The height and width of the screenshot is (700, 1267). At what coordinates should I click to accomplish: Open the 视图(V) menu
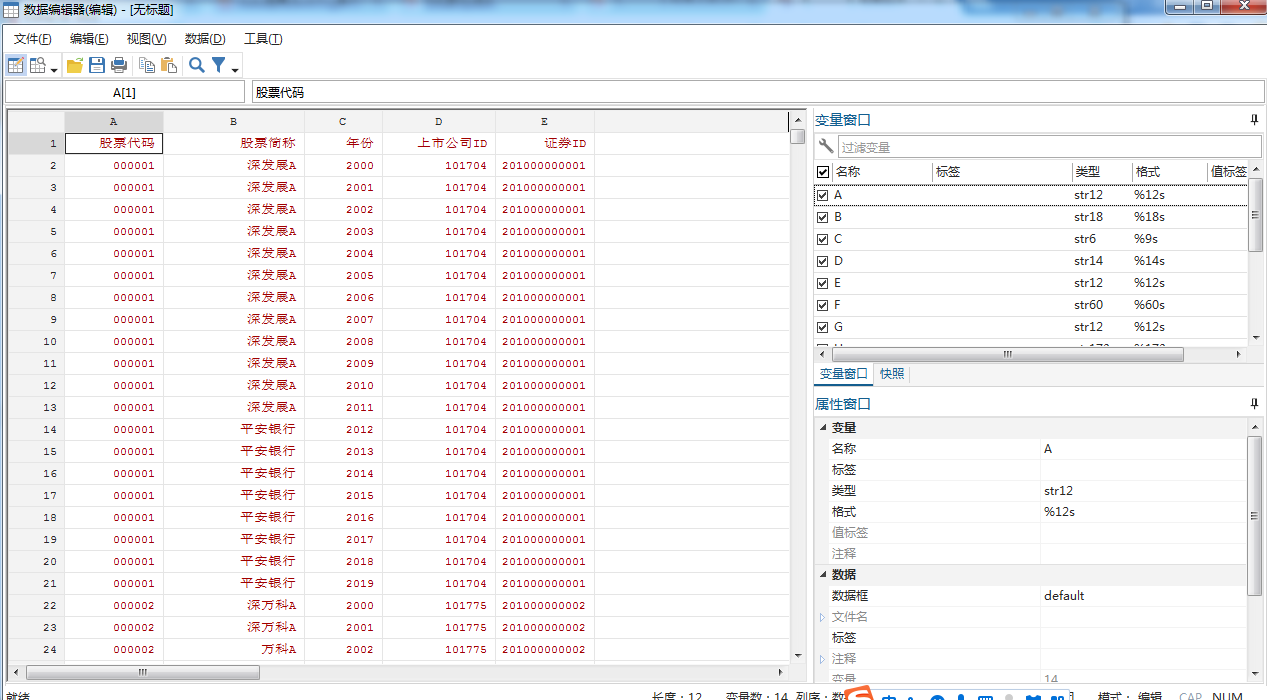click(x=146, y=39)
